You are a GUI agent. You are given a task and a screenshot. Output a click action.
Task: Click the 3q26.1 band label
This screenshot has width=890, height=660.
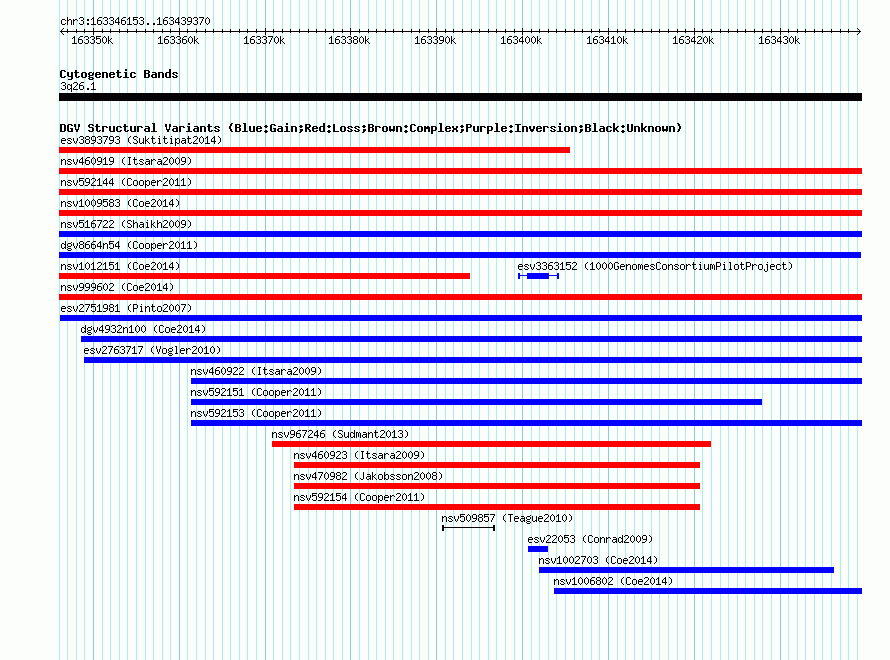(x=78, y=86)
